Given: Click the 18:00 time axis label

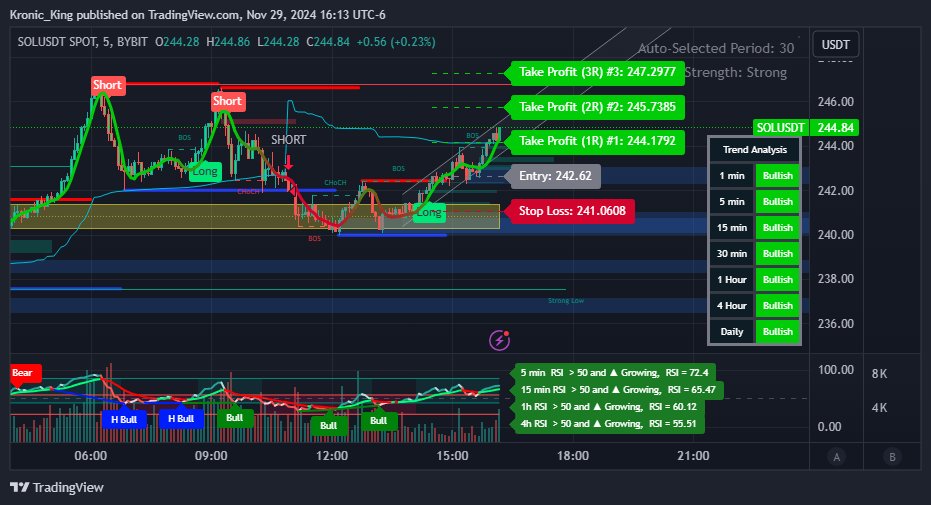Looking at the screenshot, I should (x=573, y=456).
